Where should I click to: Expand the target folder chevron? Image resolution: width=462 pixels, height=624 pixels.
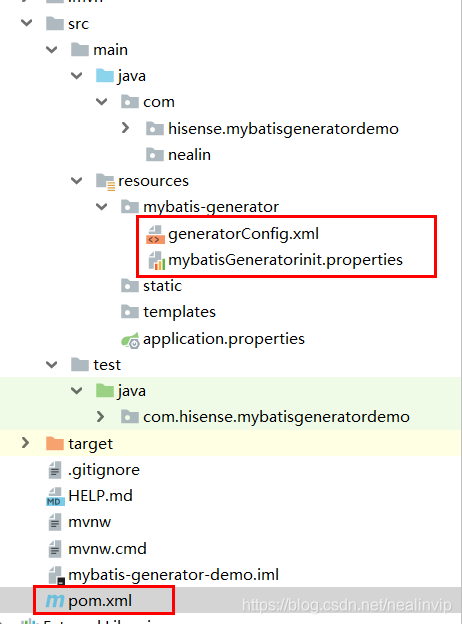[25, 443]
